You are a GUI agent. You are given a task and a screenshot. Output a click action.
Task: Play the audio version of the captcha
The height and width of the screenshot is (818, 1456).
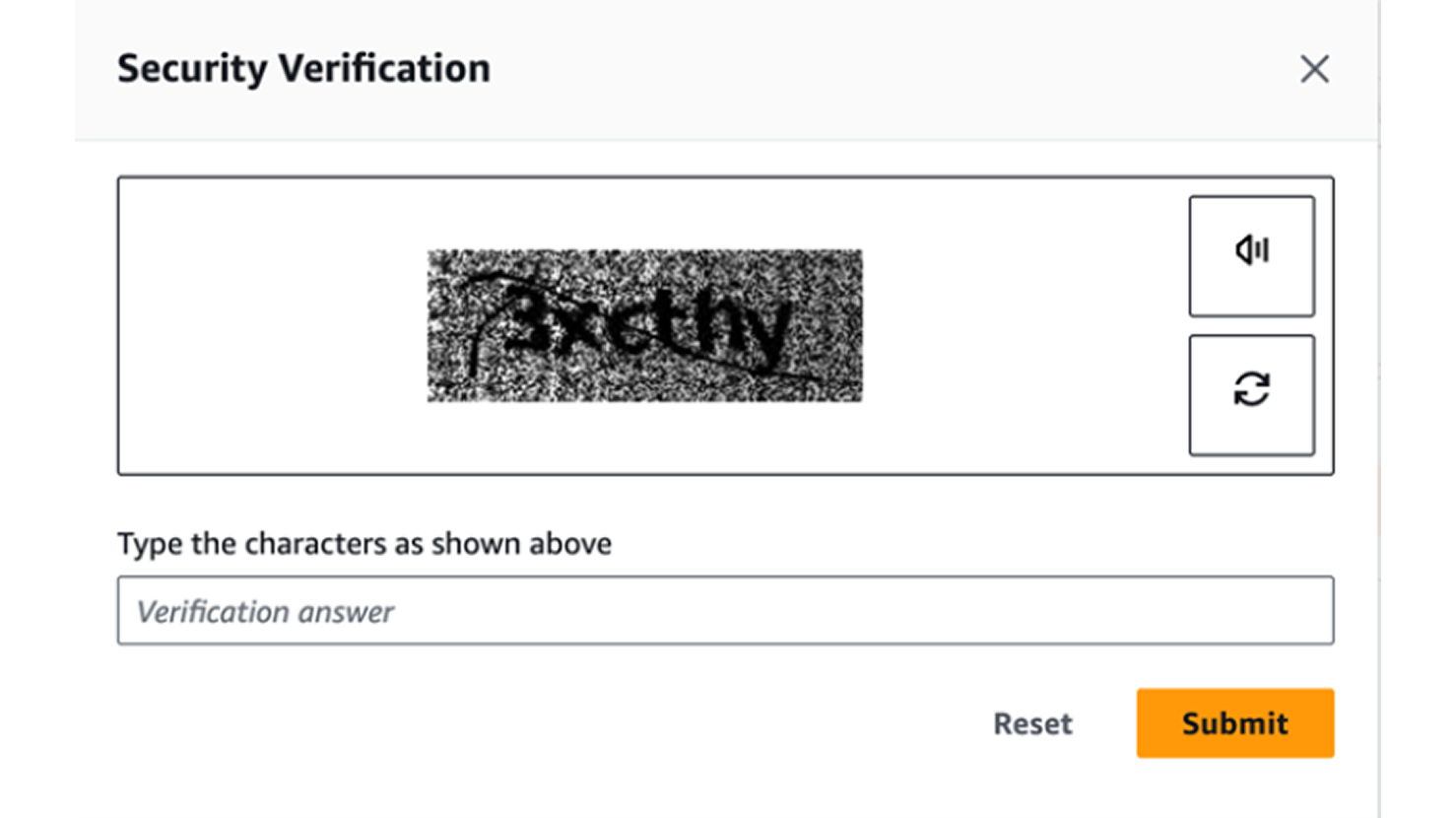point(1251,256)
